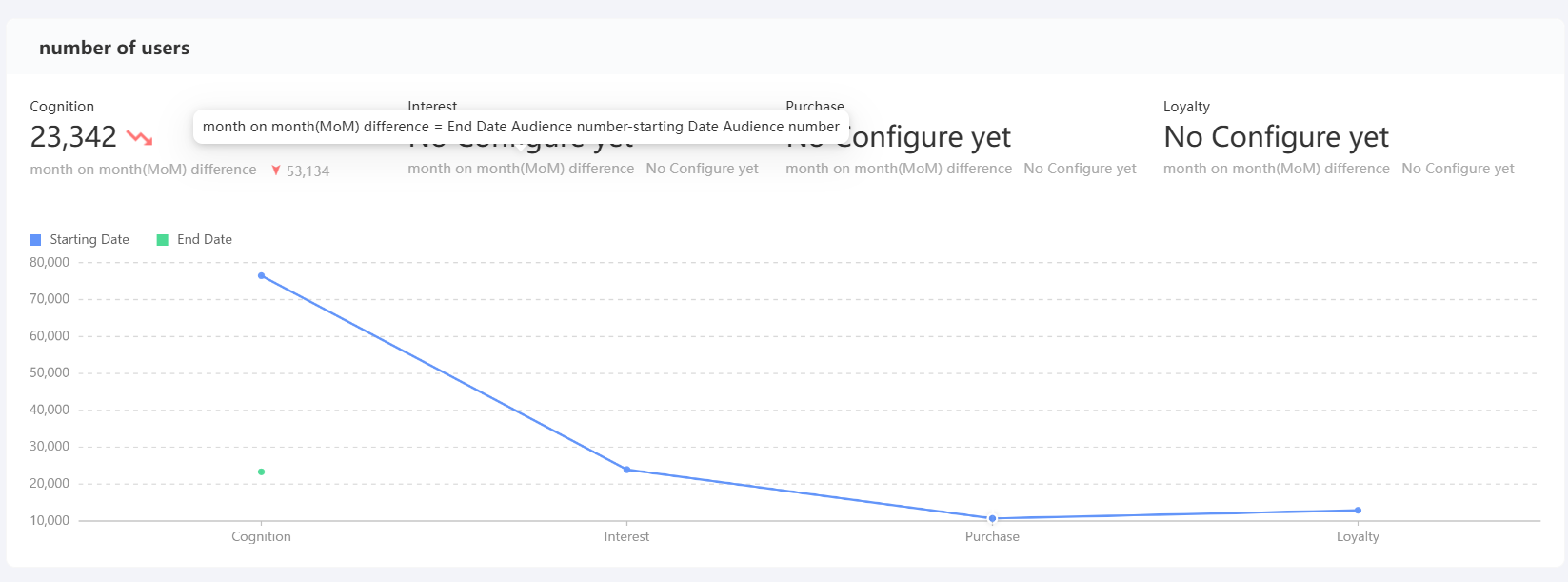Open the large Loyalty "No Configure yet" text
The width and height of the screenshot is (1568, 582).
click(x=1276, y=137)
